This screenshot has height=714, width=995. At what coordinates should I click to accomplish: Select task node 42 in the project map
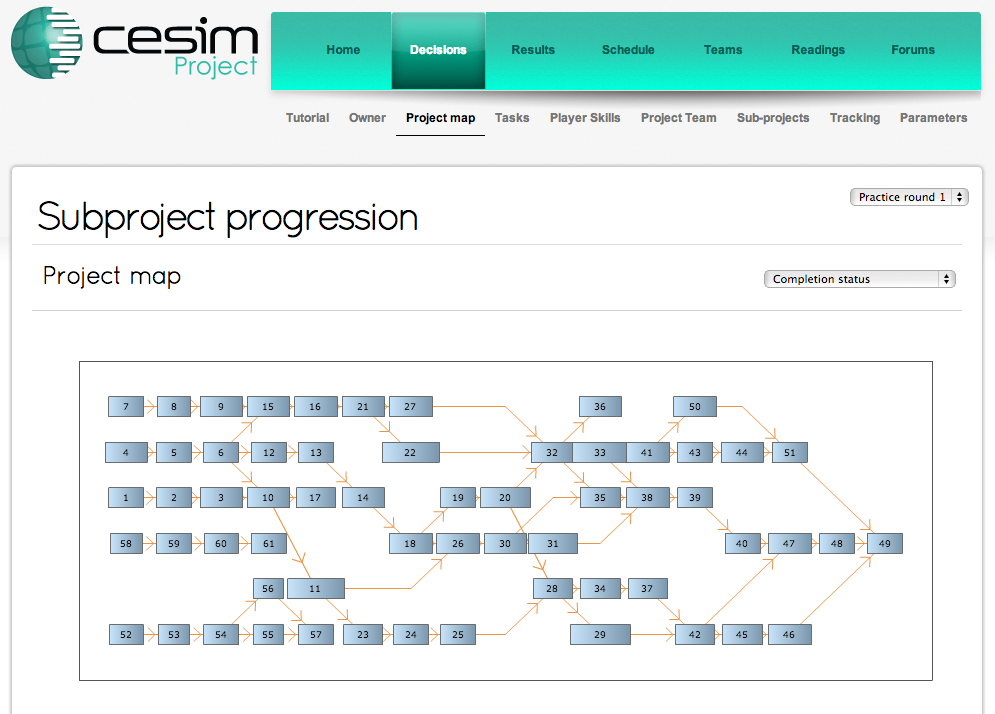[x=694, y=634]
